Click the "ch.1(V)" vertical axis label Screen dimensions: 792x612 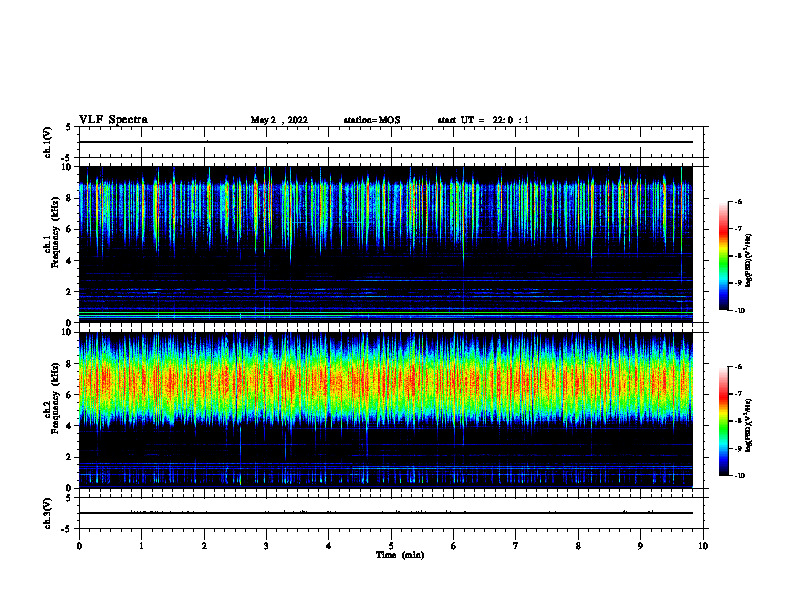pyautogui.click(x=47, y=142)
